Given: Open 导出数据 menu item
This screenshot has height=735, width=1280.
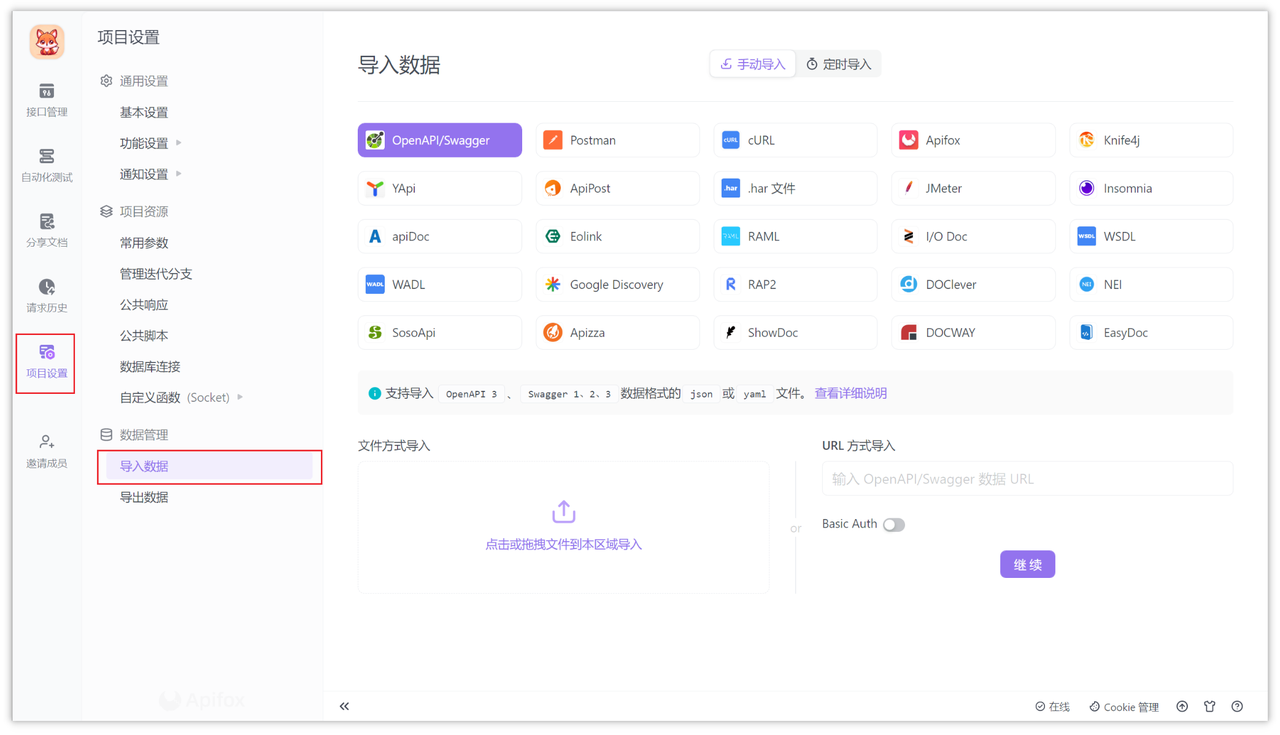Looking at the screenshot, I should [x=144, y=497].
